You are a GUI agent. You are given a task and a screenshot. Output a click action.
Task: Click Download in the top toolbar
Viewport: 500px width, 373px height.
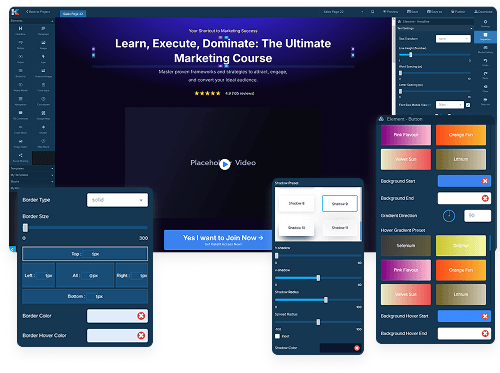click(483, 12)
